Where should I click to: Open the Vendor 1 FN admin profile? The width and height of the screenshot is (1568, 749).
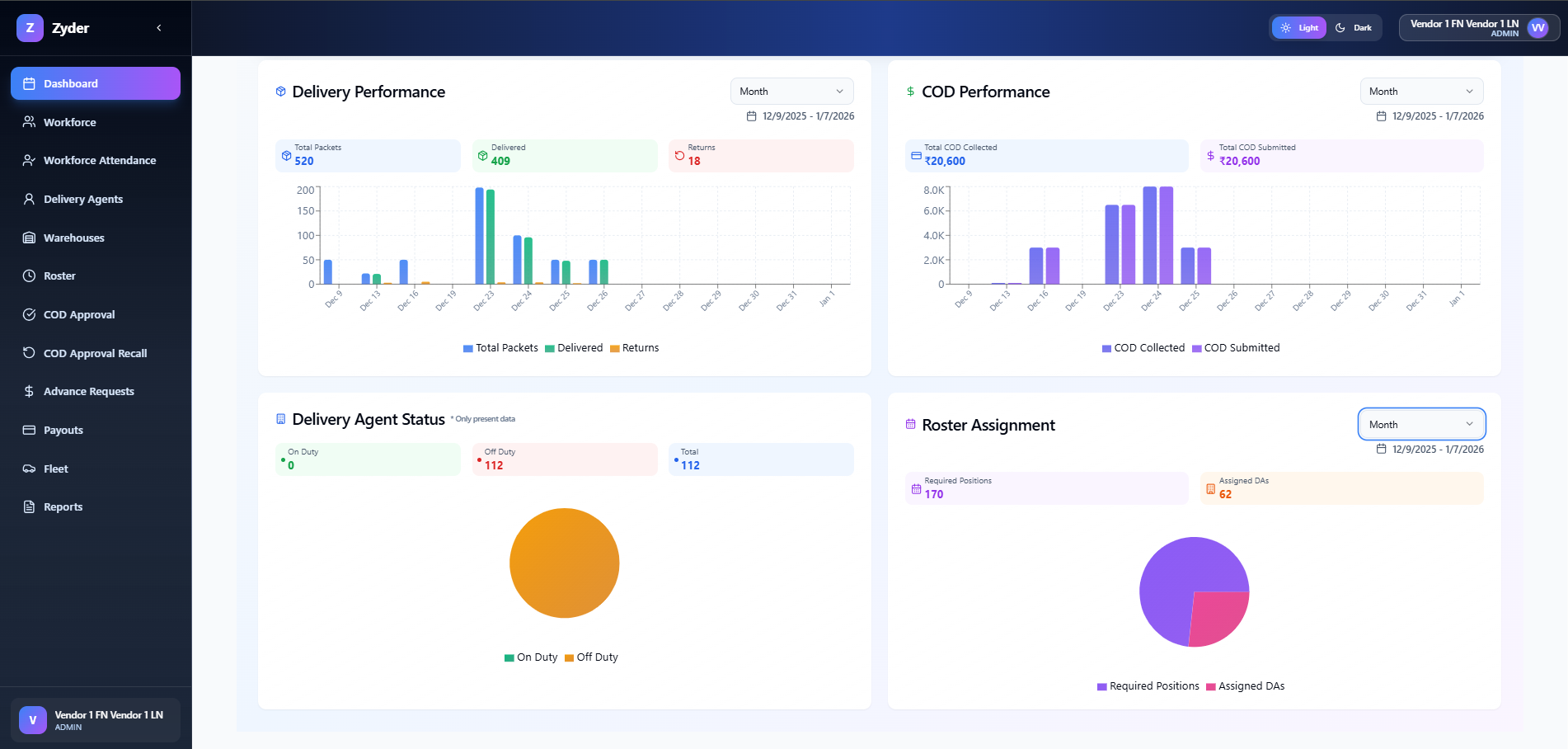1478,27
